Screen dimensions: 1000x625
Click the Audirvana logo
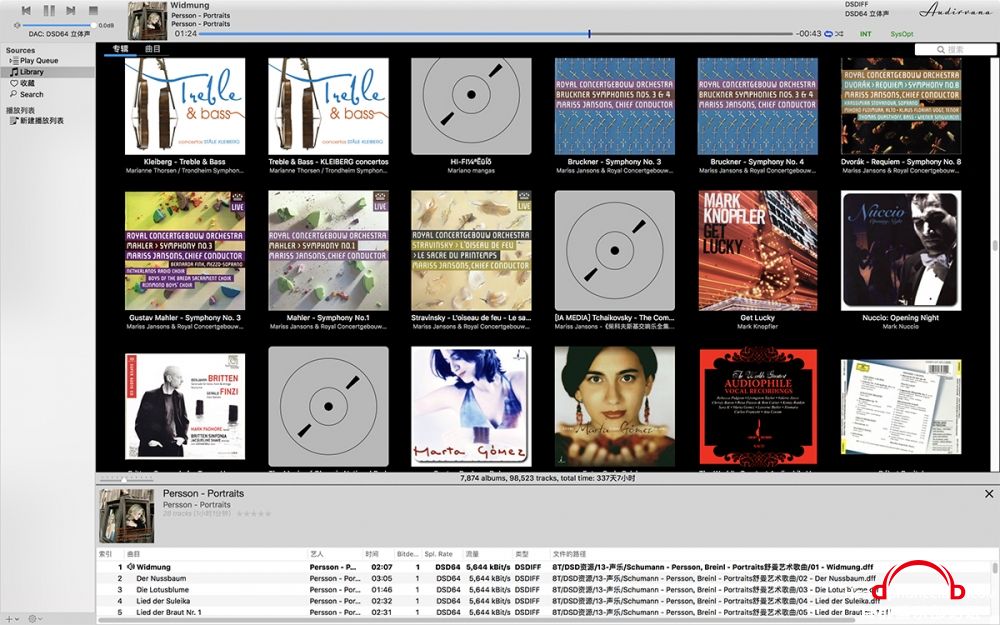(x=955, y=11)
